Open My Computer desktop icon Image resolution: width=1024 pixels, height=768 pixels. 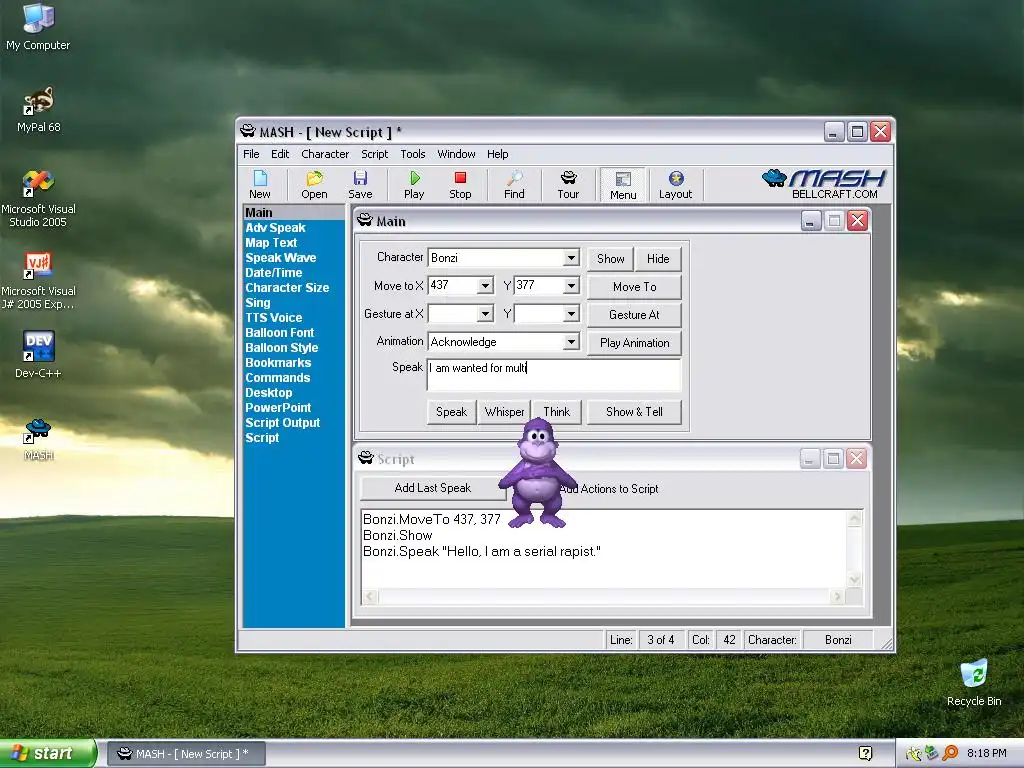(x=38, y=27)
